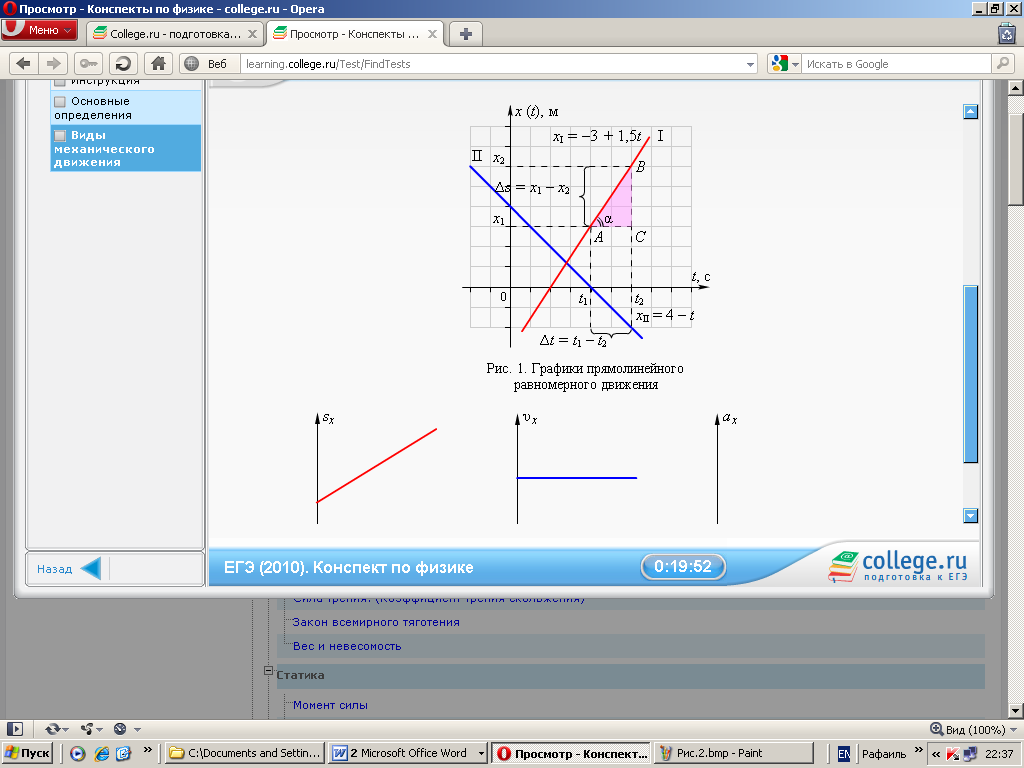Expand quick launch chevron
Image resolution: width=1024 pixels, height=768 pixels.
(x=148, y=749)
